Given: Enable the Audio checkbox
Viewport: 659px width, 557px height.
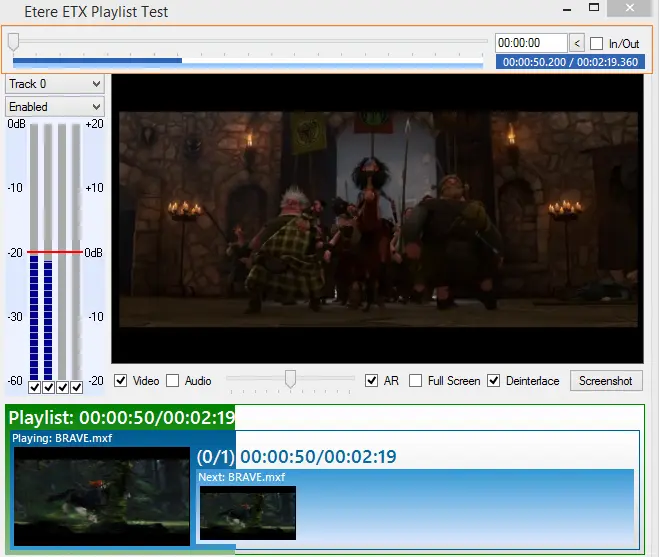Looking at the screenshot, I should [x=172, y=381].
